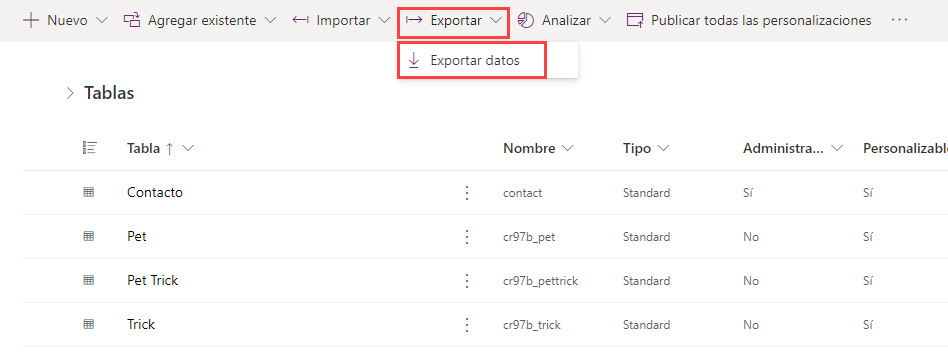Open the Nuevo plus icon

pyautogui.click(x=31, y=21)
